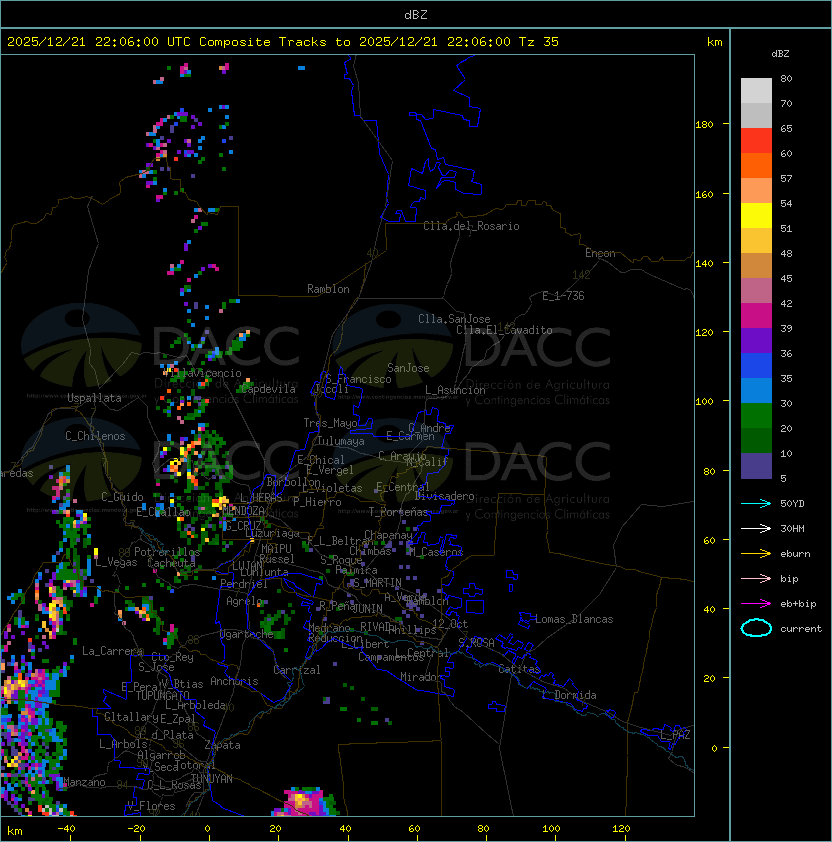This screenshot has height=842, width=832.
Task: Click the Uspallata location label
Action: pos(94,398)
